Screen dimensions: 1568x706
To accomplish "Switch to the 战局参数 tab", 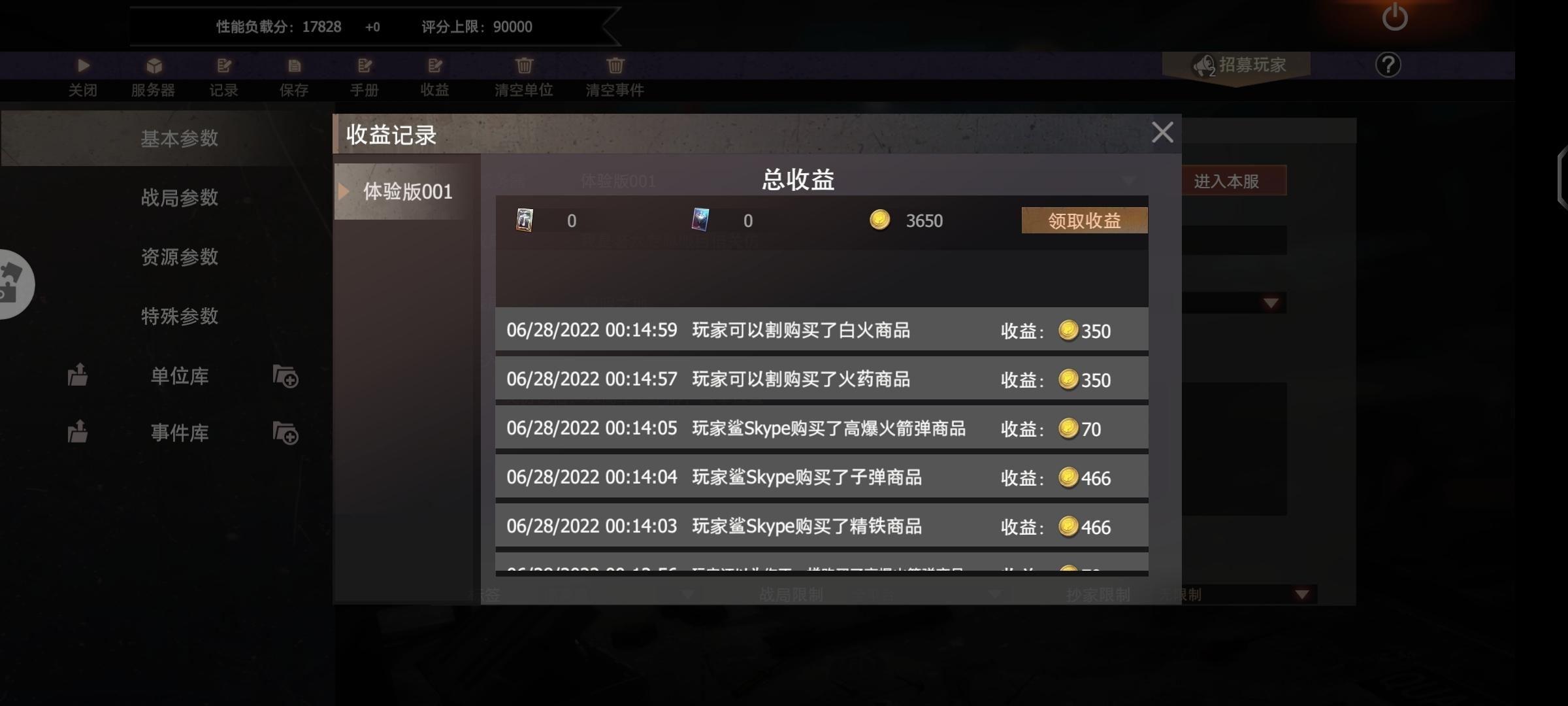I will coord(179,197).
